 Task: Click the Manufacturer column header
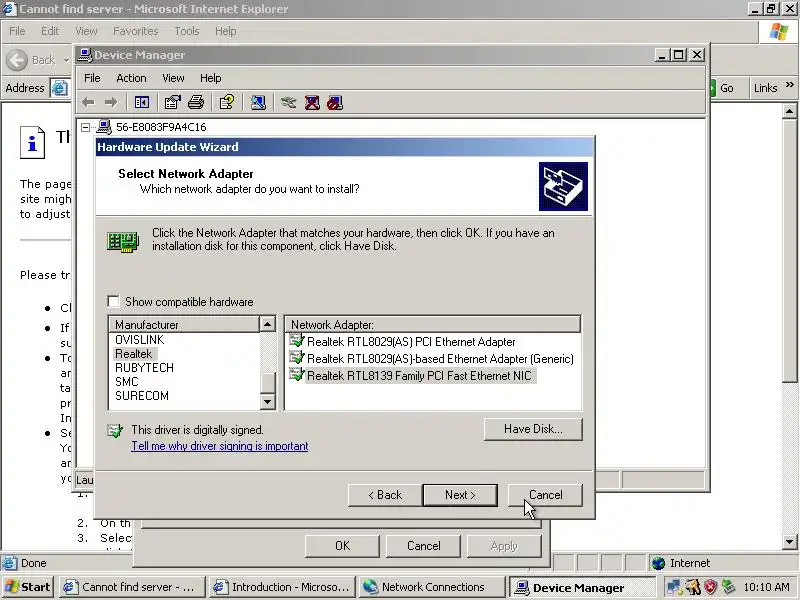184,324
